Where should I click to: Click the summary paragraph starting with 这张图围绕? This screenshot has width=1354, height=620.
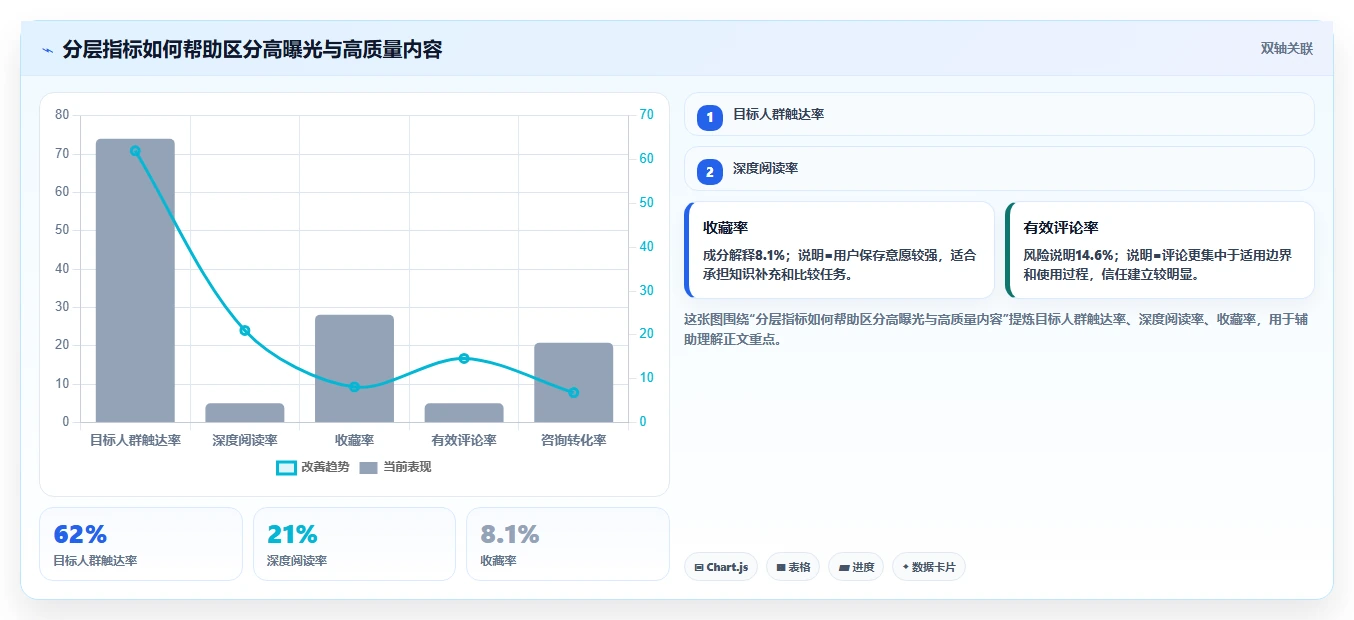tap(994, 329)
